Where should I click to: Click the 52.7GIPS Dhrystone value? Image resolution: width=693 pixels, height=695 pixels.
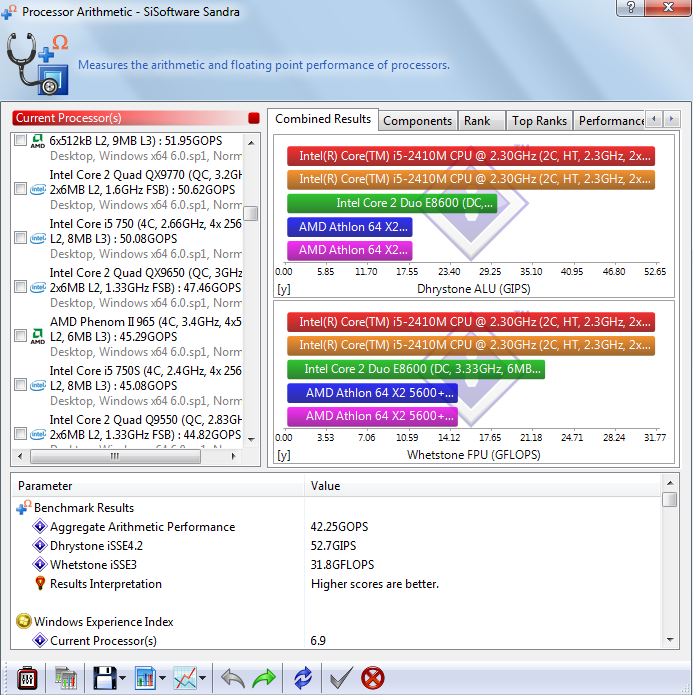coord(333,546)
